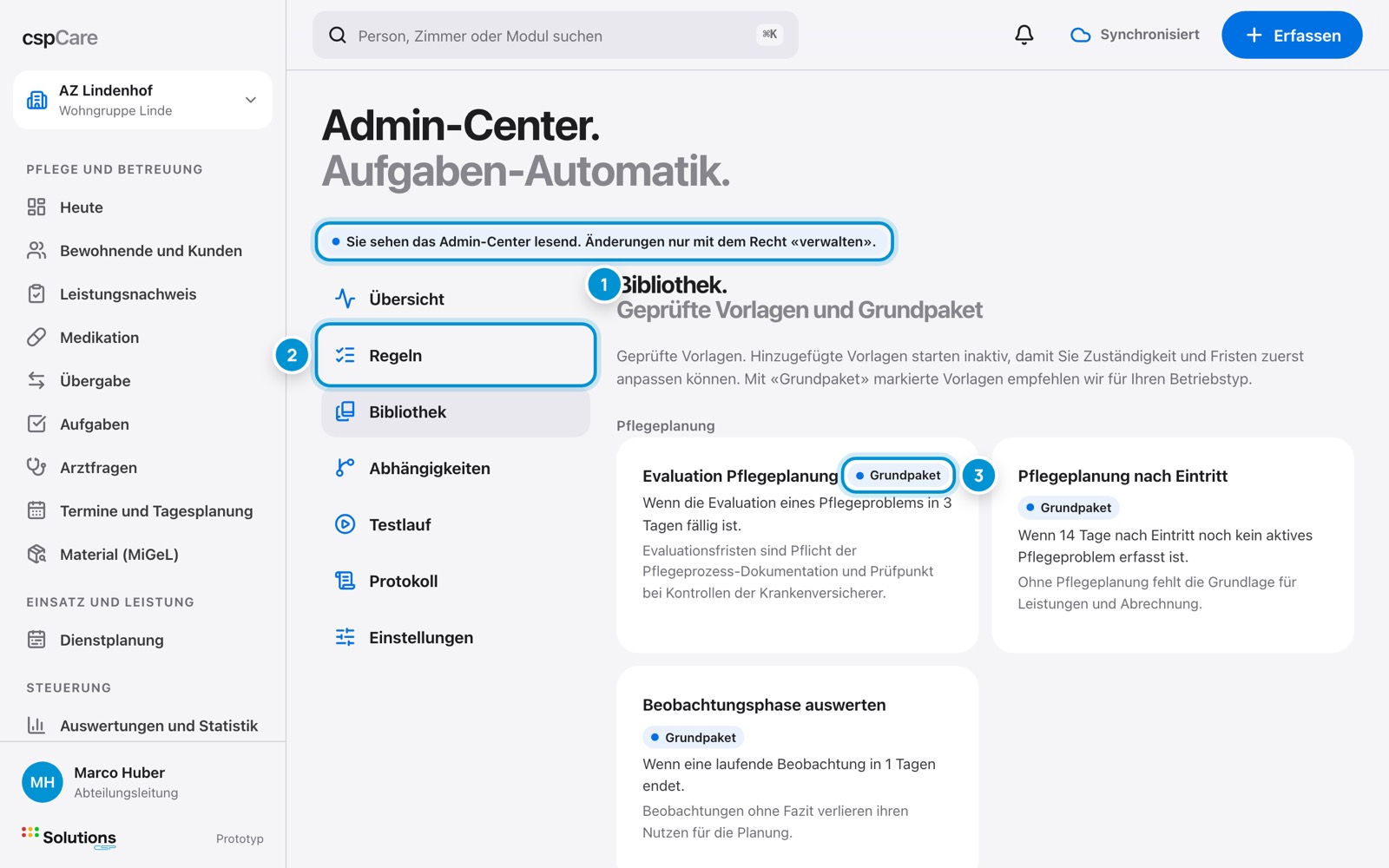Screen dimensions: 1389x868
Task: Open the Beobachtungsphase auswerten template card
Action: (797, 767)
